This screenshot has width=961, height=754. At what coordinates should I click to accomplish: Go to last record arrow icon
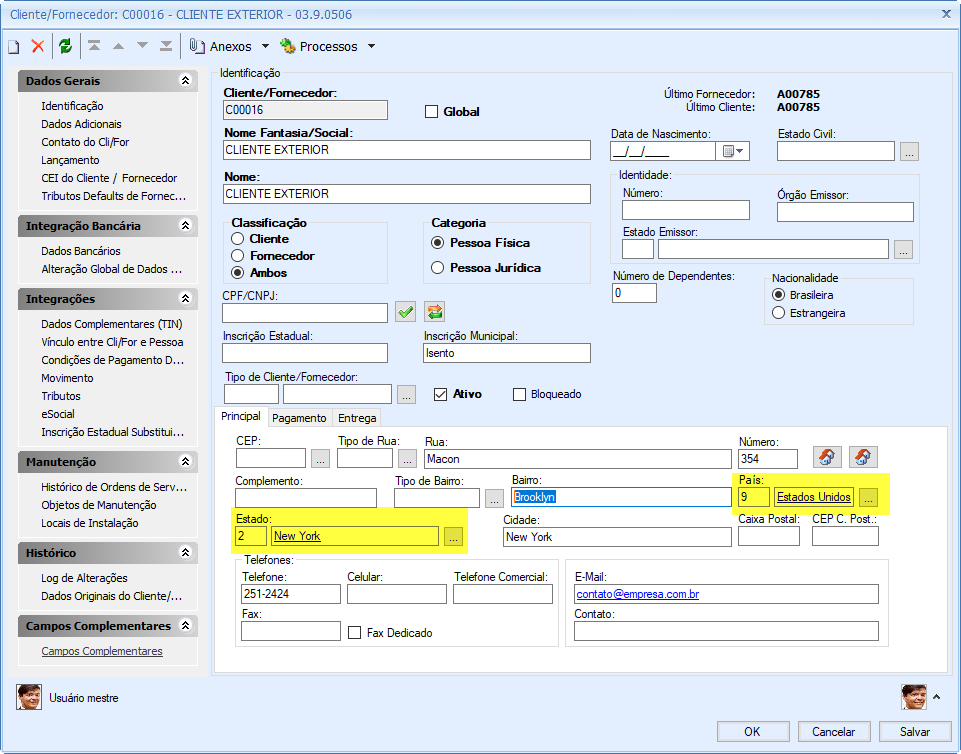[x=166, y=46]
